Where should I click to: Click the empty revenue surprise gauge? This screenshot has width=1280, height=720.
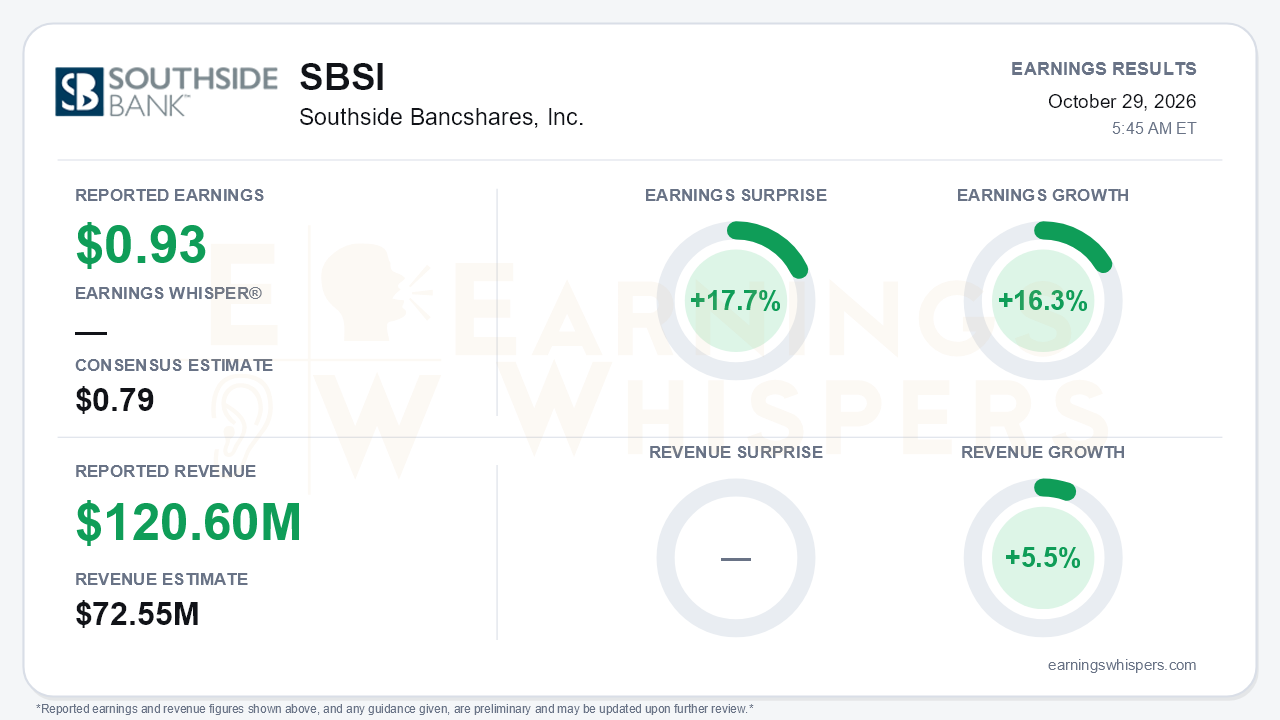coord(736,558)
